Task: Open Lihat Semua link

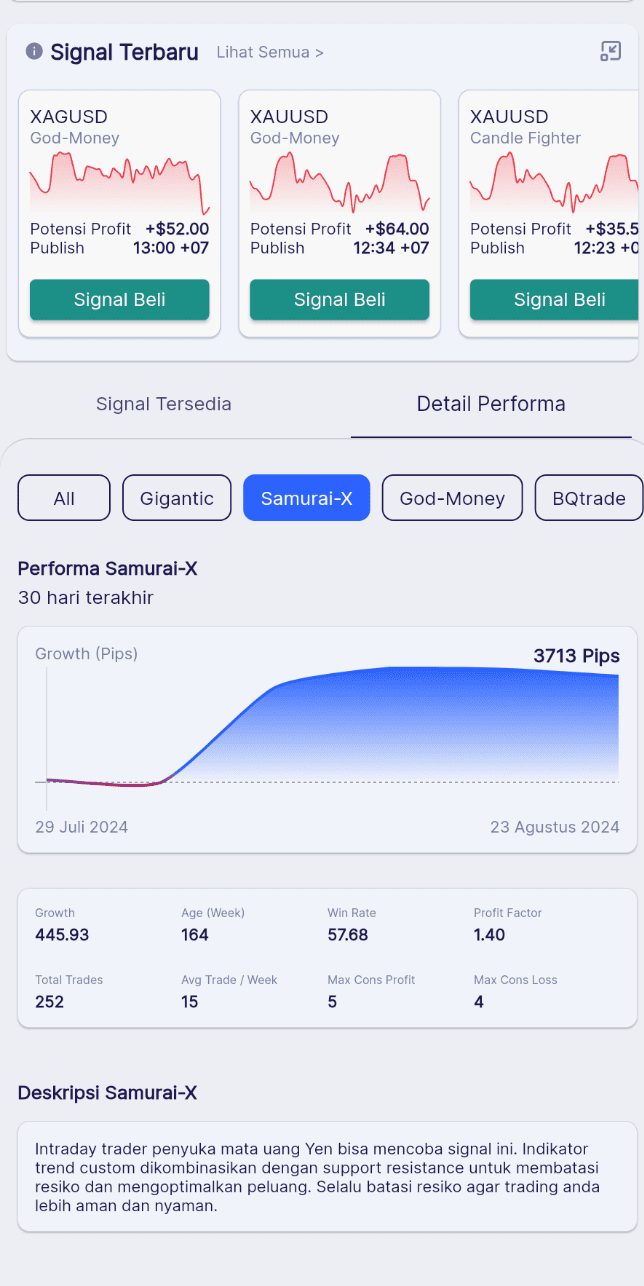Action: (x=270, y=52)
